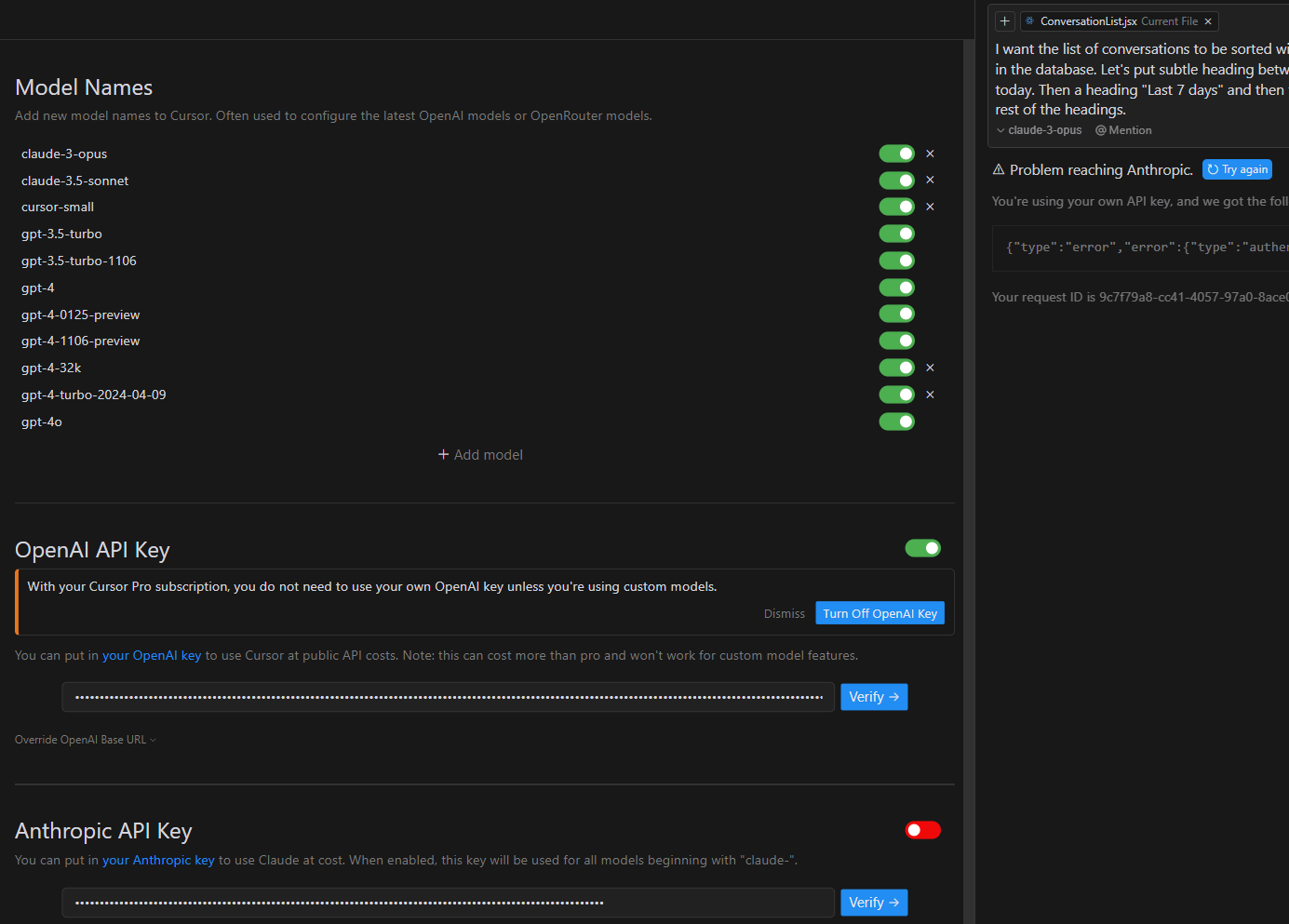Screen dimensions: 1289x924
Task: Turn off the gpt-4-32k model toggle
Action: point(897,368)
